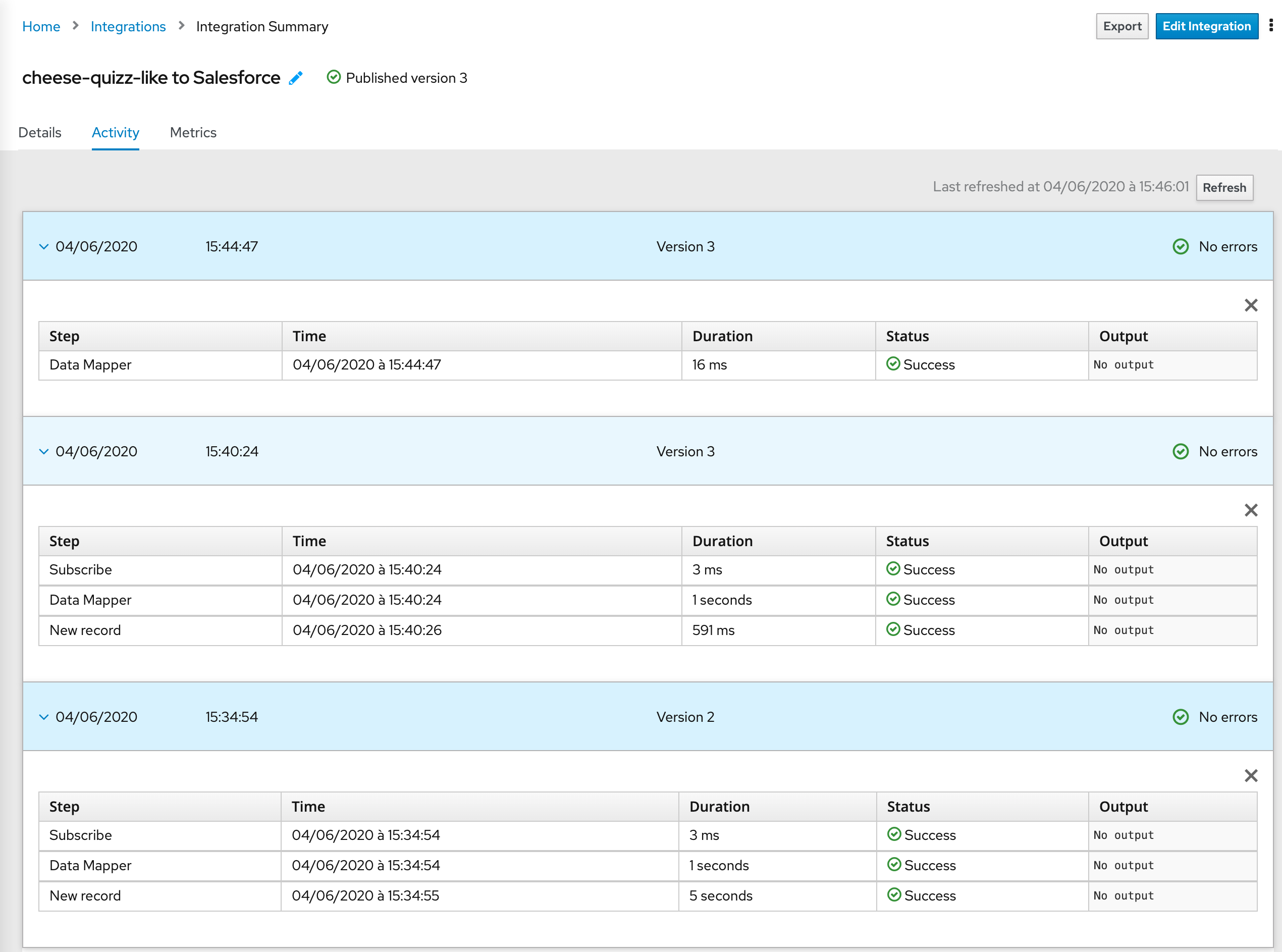This screenshot has height=952, width=1282.
Task: Switch to the Details tab
Action: coord(40,133)
